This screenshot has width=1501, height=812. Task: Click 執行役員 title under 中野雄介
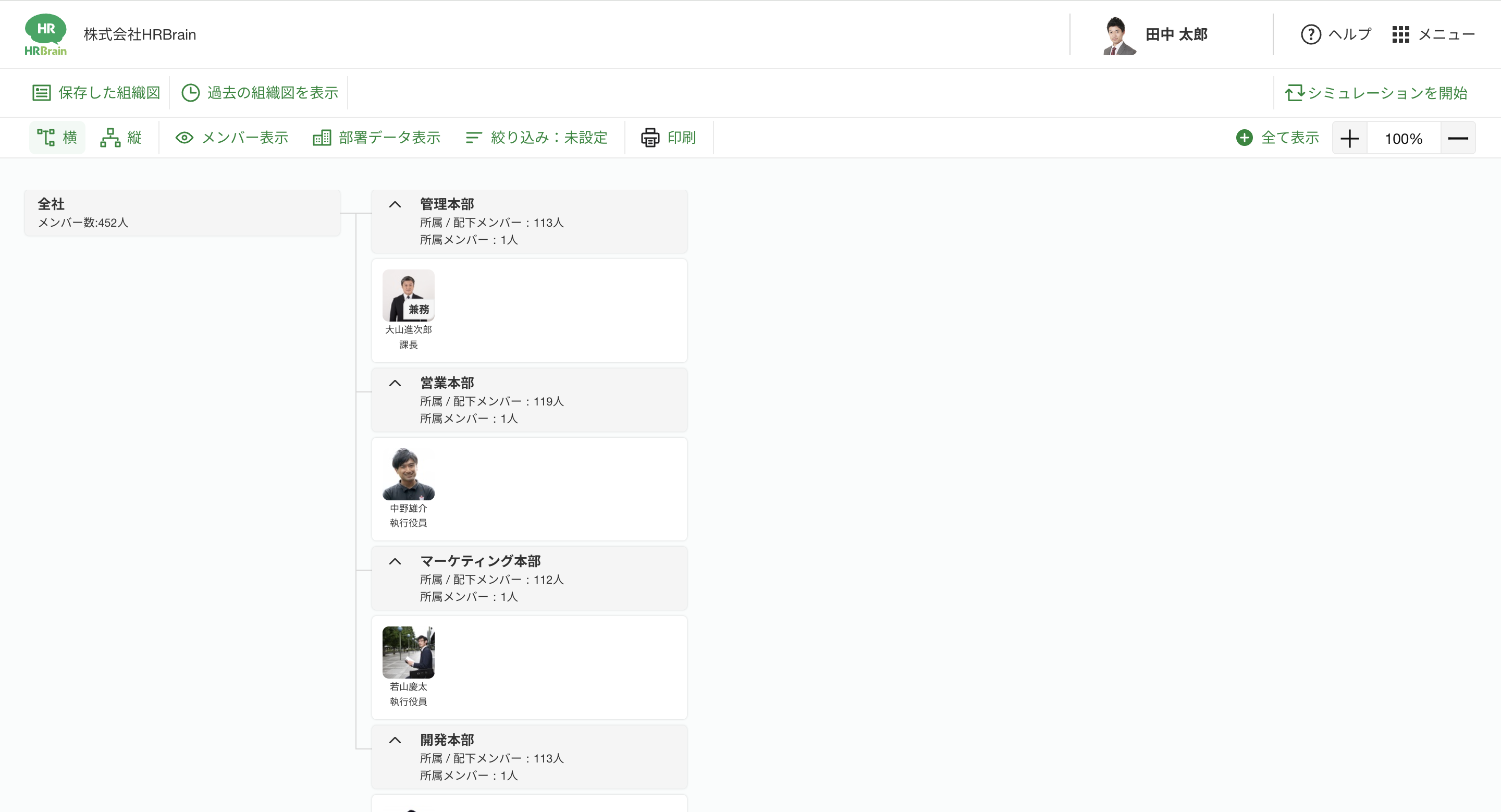[x=409, y=523]
